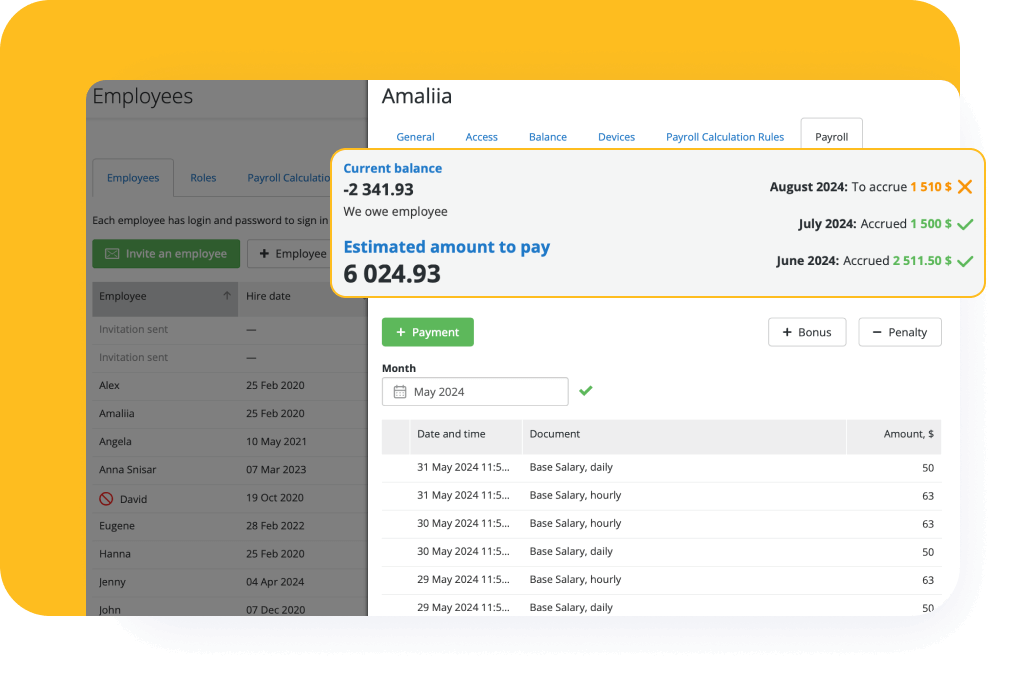This screenshot has height=688, width=1020.
Task: Click the green Payment button
Action: click(427, 332)
